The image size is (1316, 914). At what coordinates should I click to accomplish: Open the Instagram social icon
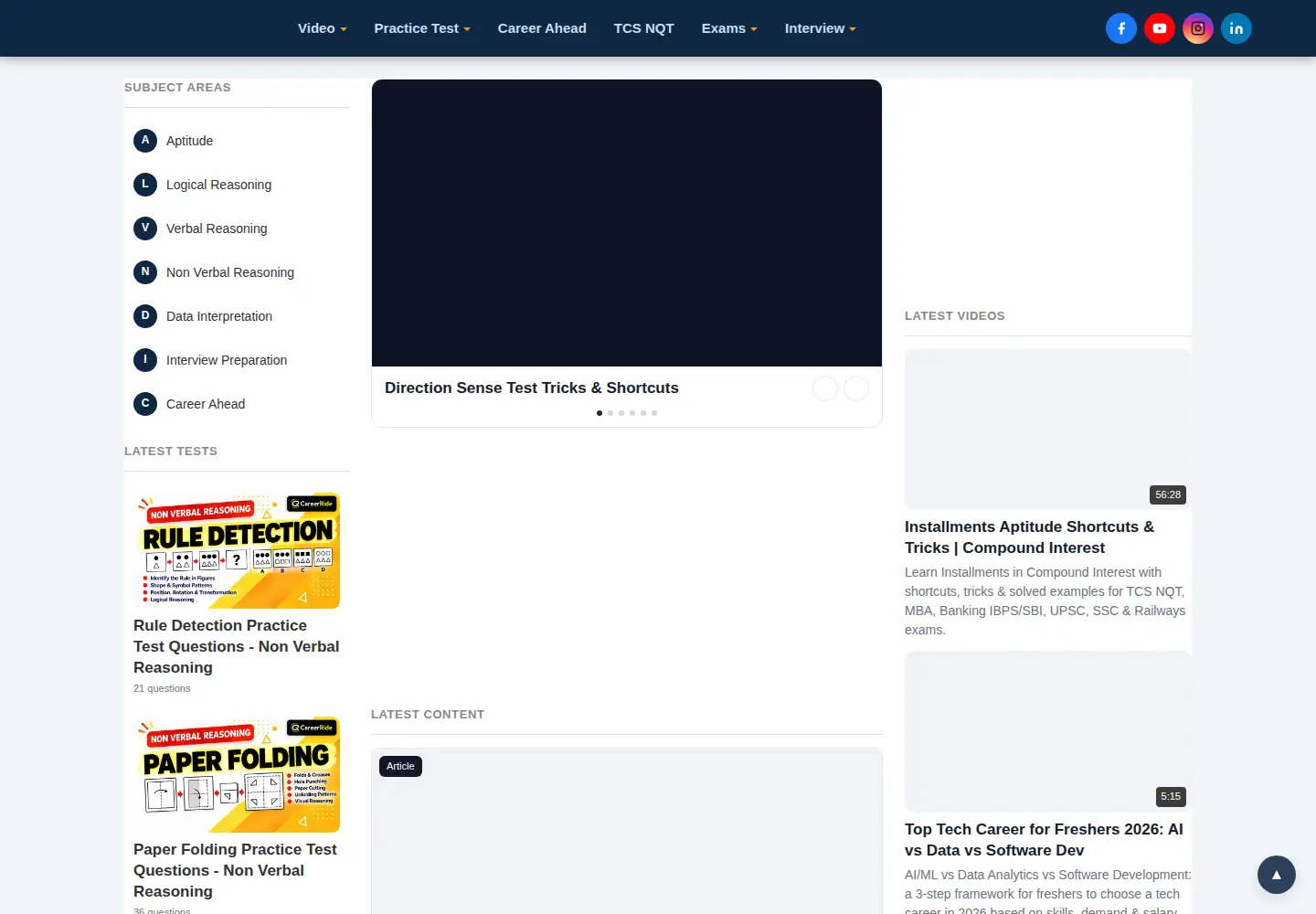tap(1198, 28)
